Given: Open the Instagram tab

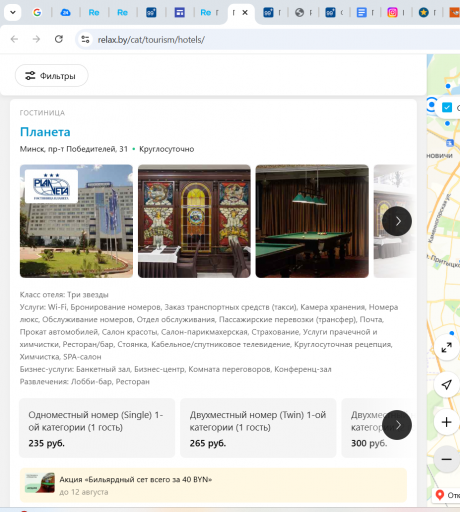Looking at the screenshot, I should pos(392,13).
